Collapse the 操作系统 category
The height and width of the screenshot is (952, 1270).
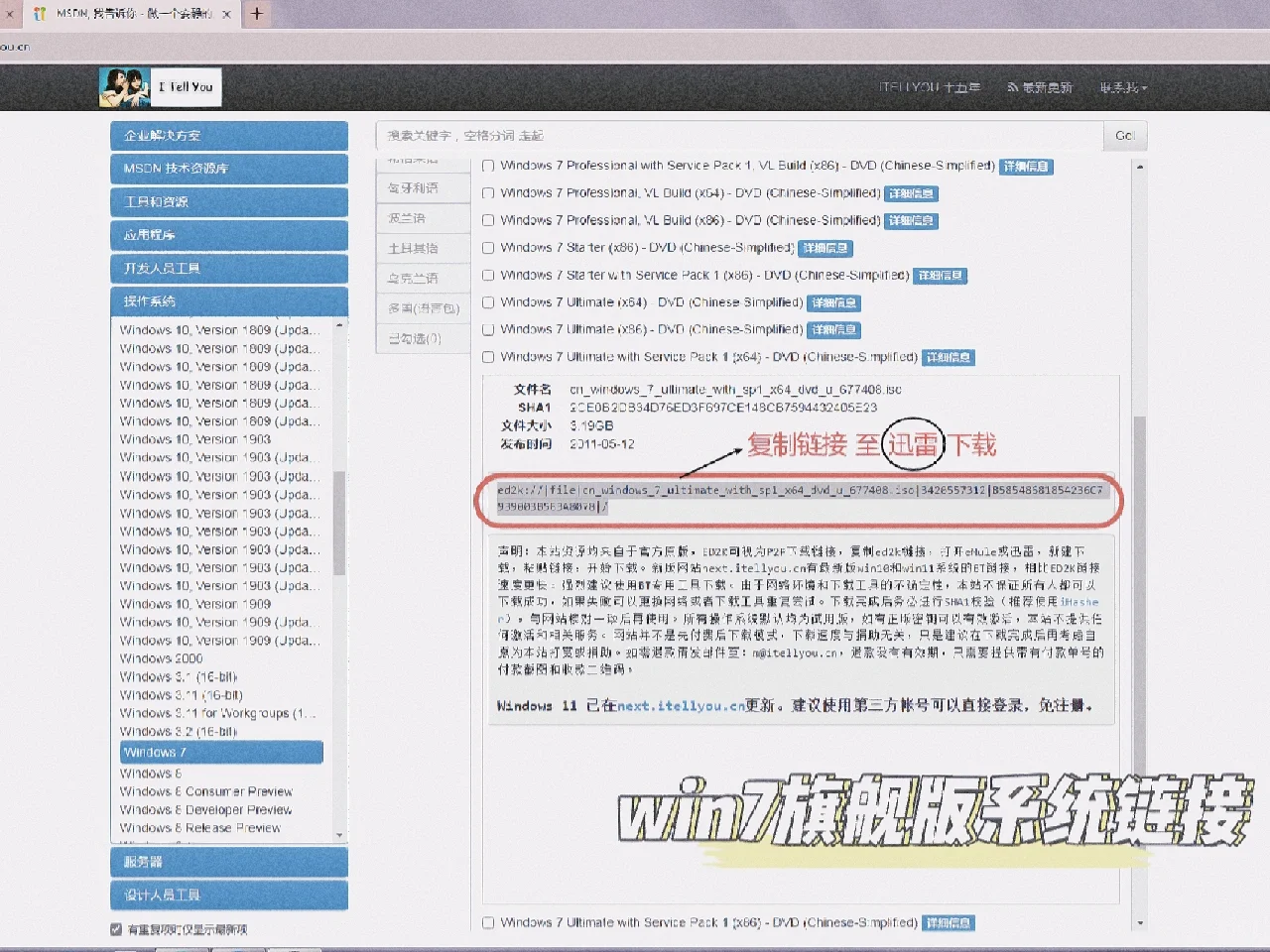click(x=228, y=301)
